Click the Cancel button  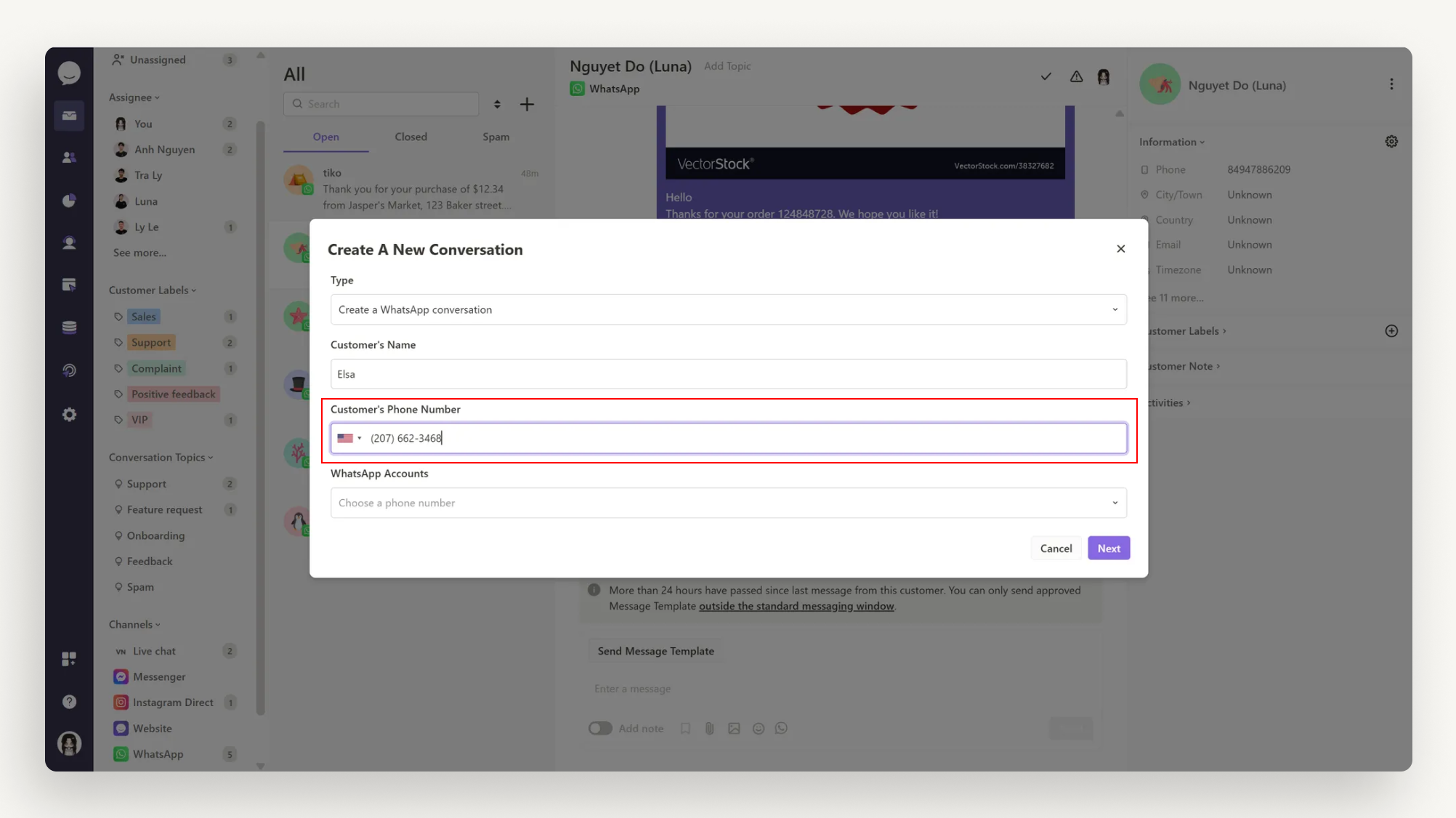1055,548
